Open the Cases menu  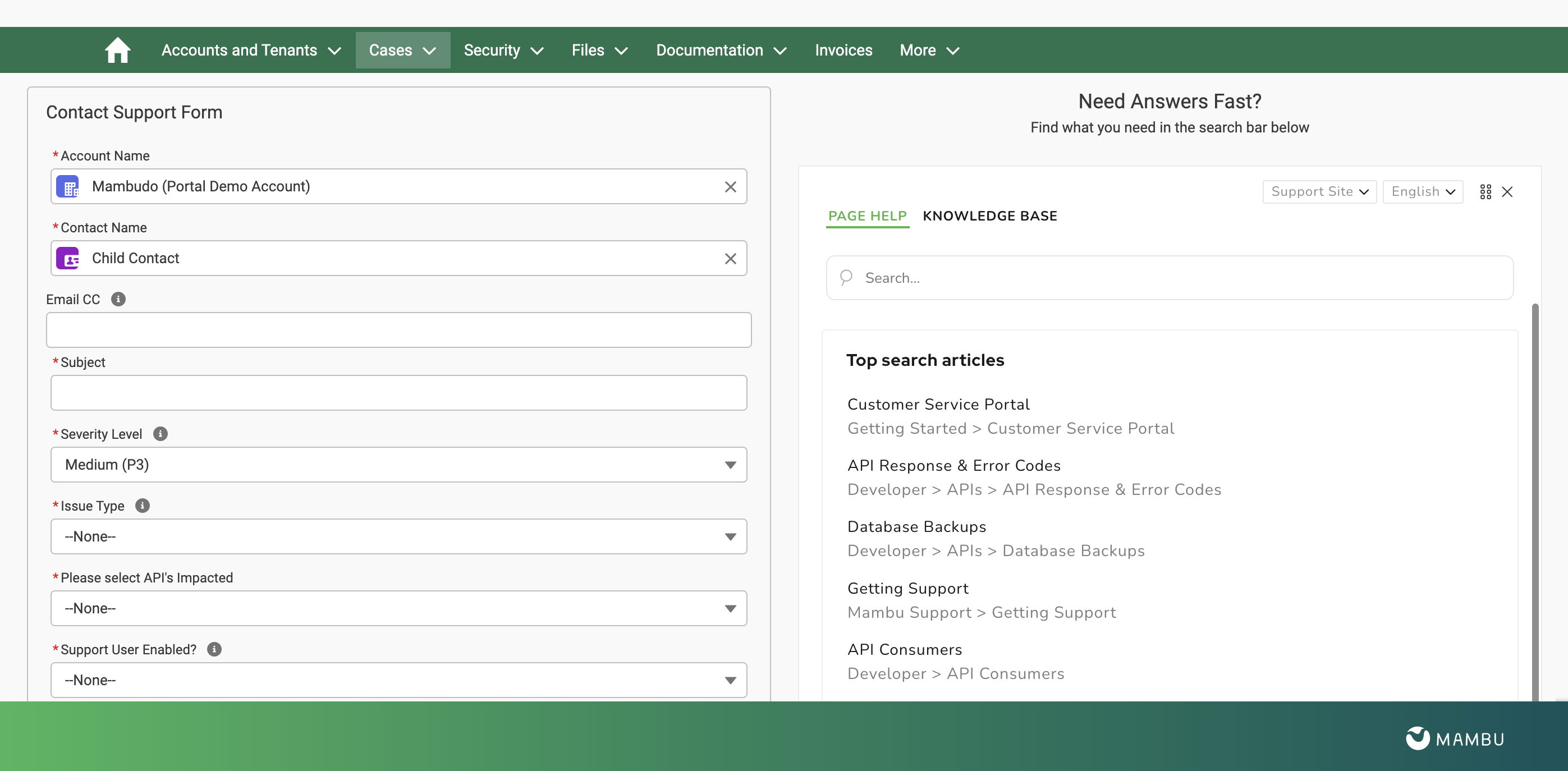pyautogui.click(x=402, y=50)
